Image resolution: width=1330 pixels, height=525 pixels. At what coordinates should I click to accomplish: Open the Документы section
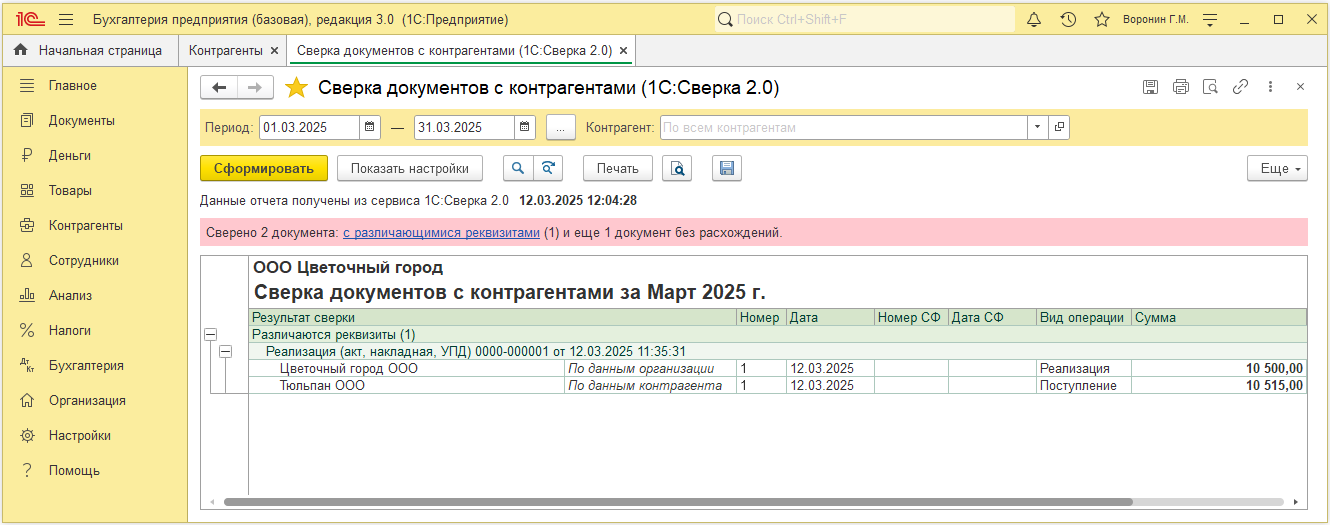pos(94,120)
